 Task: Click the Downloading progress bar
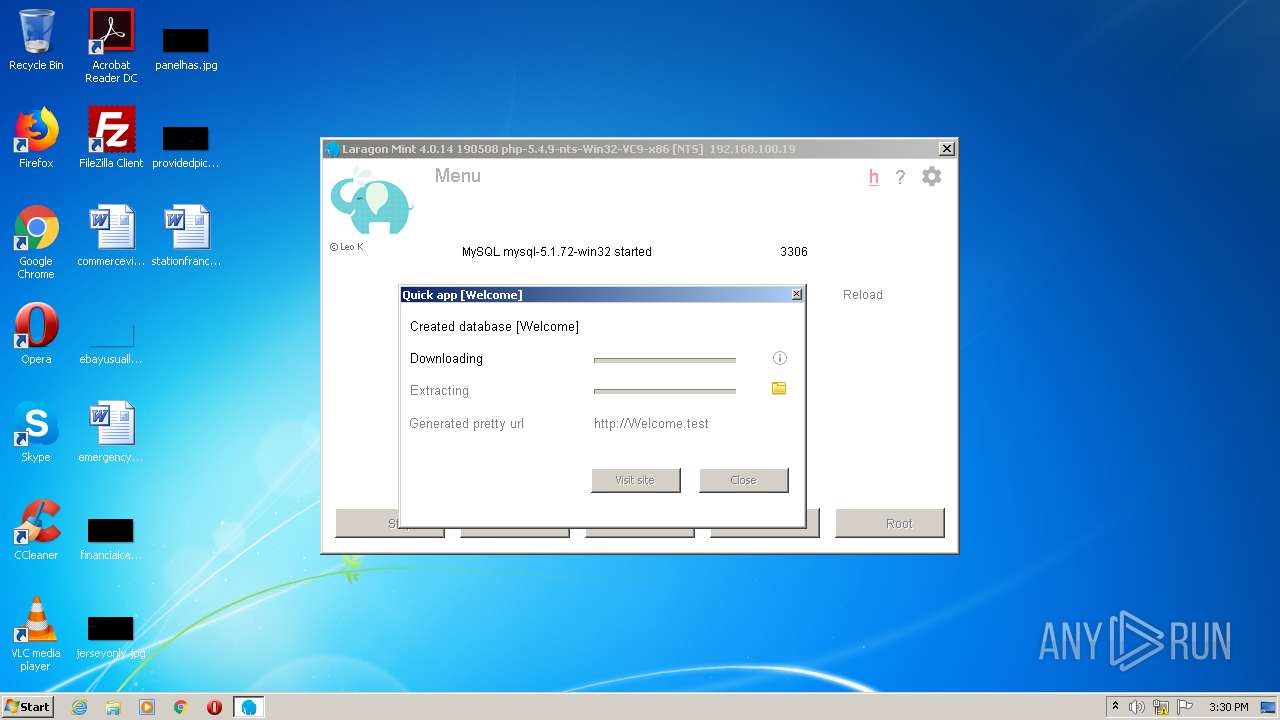point(664,359)
